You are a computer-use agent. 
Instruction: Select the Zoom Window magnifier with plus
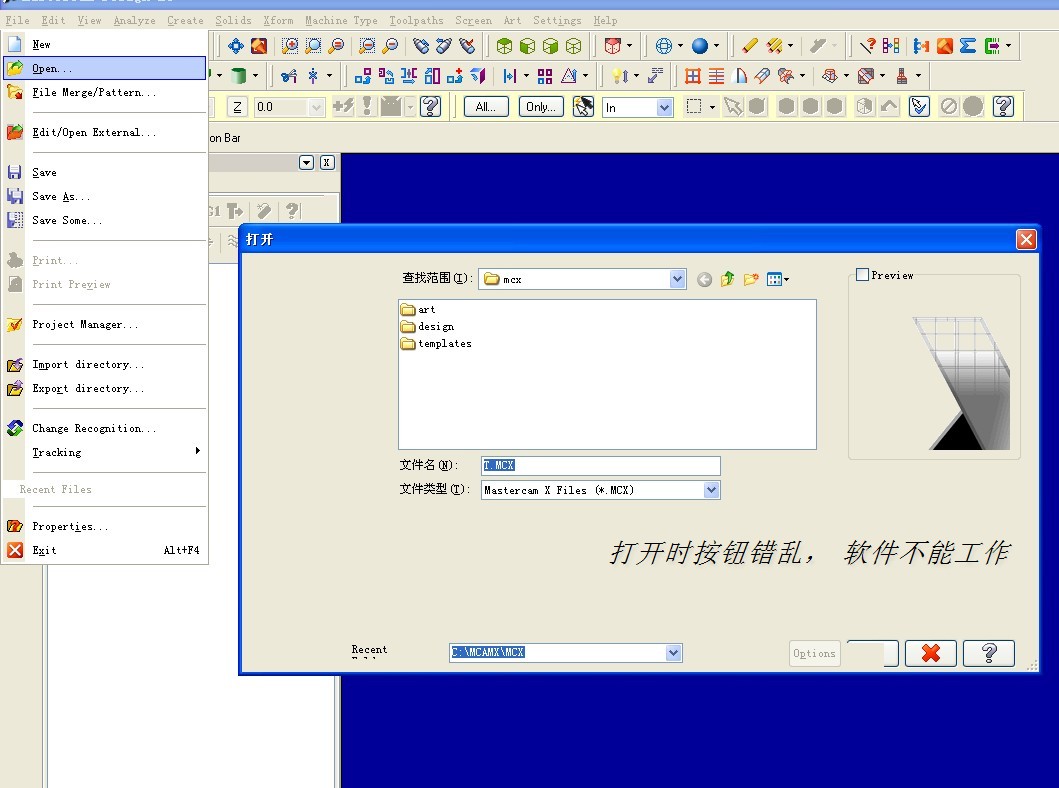pos(290,46)
